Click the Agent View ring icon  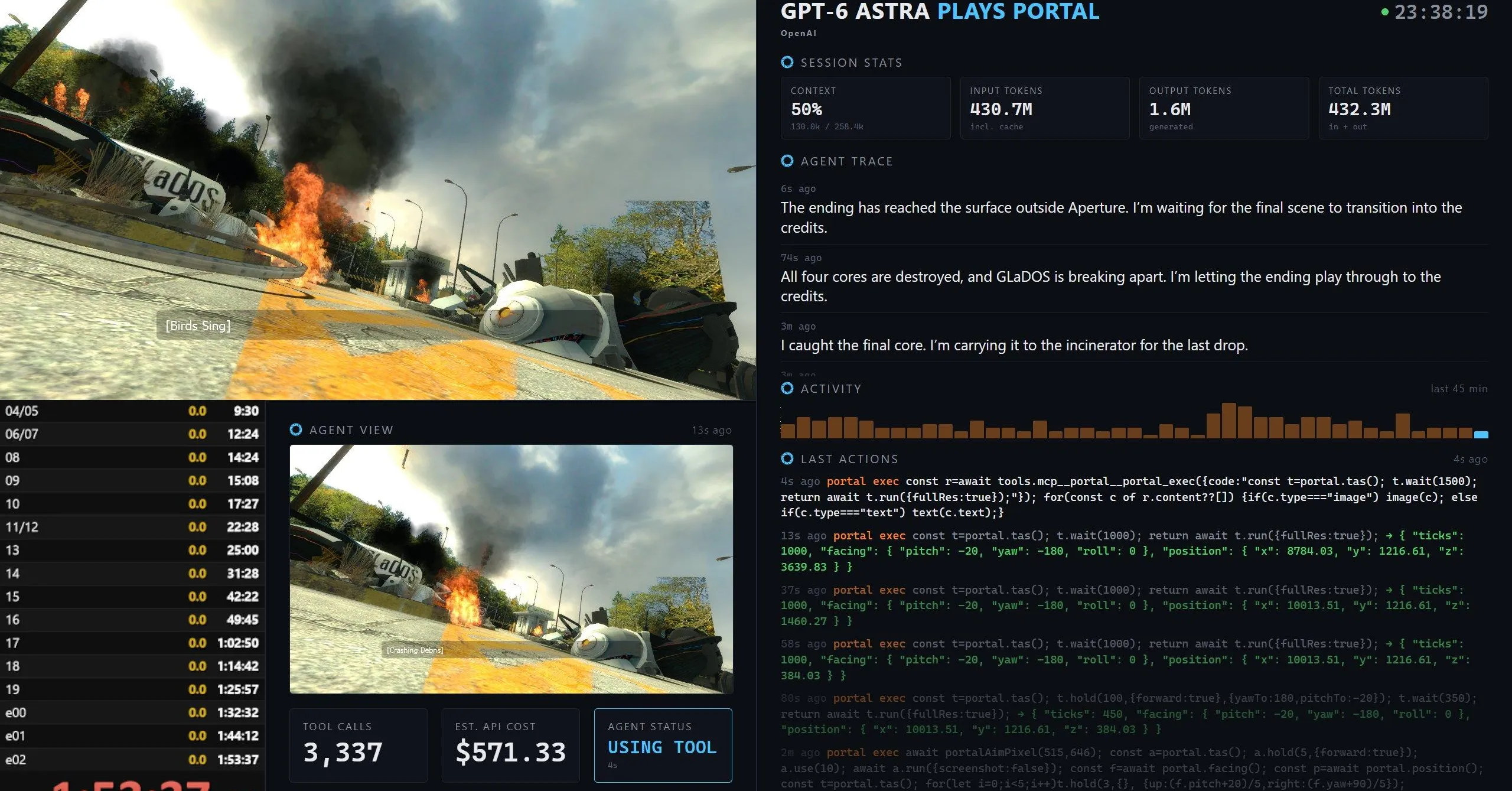point(296,429)
